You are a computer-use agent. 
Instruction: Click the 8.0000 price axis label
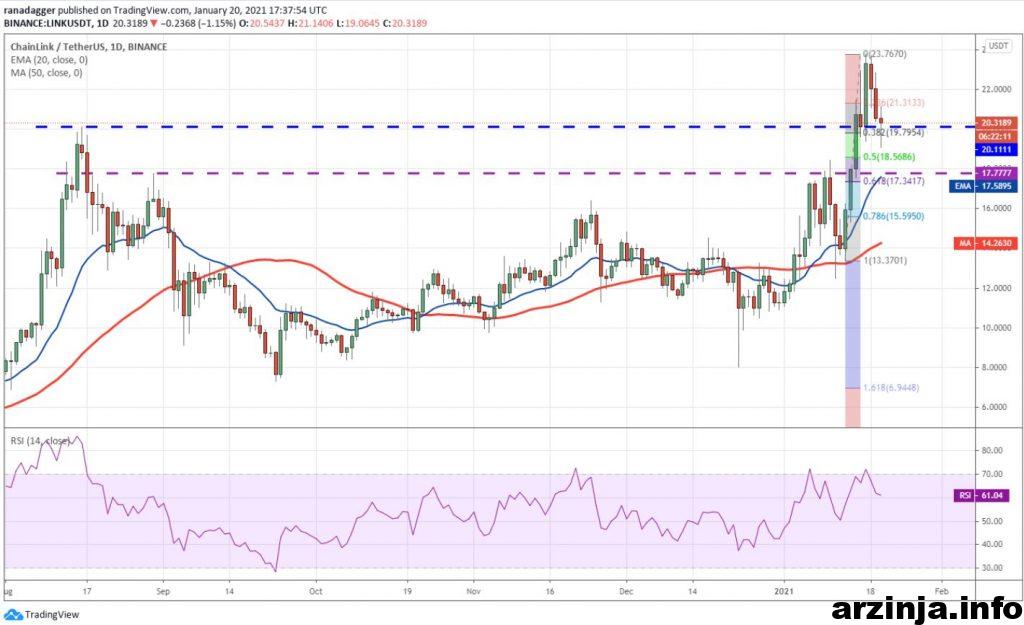[x=996, y=368]
